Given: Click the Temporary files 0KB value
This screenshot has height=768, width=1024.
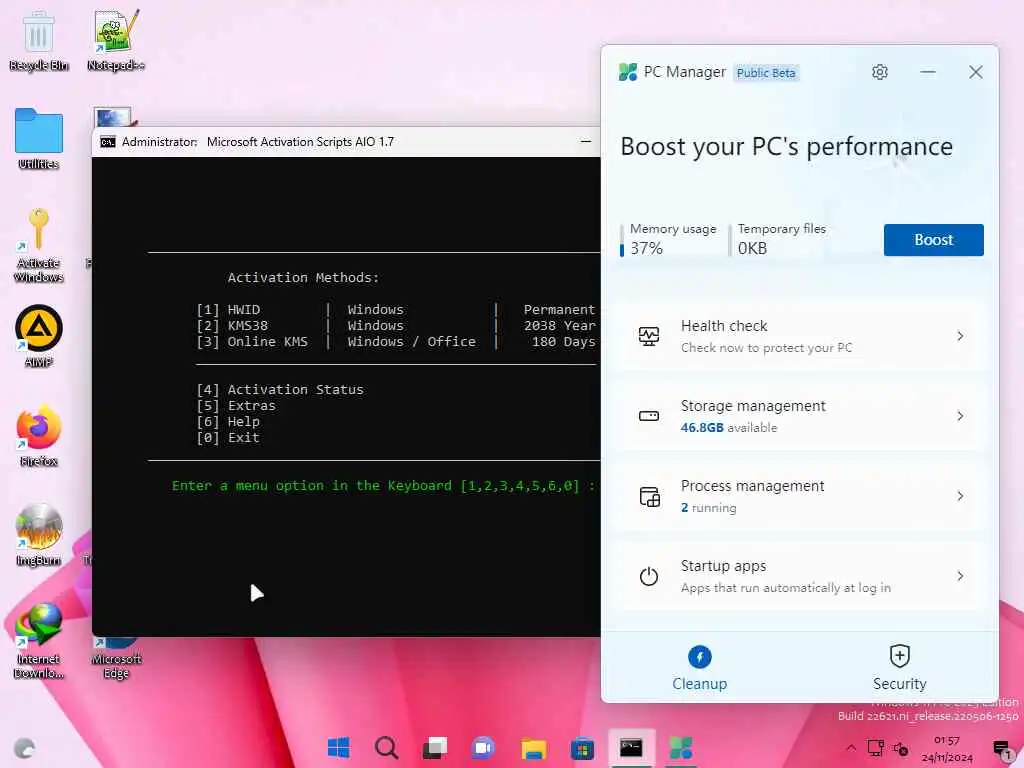Looking at the screenshot, I should (752, 248).
